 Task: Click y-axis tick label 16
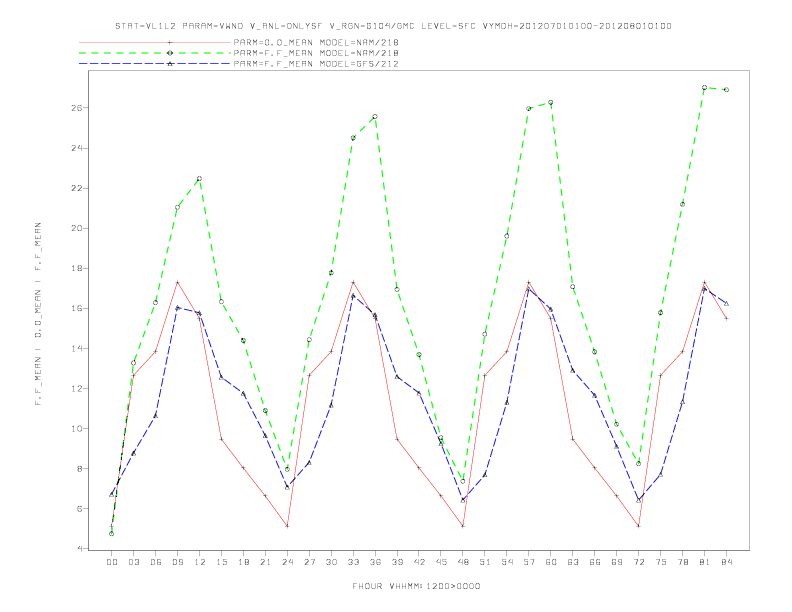76,309
